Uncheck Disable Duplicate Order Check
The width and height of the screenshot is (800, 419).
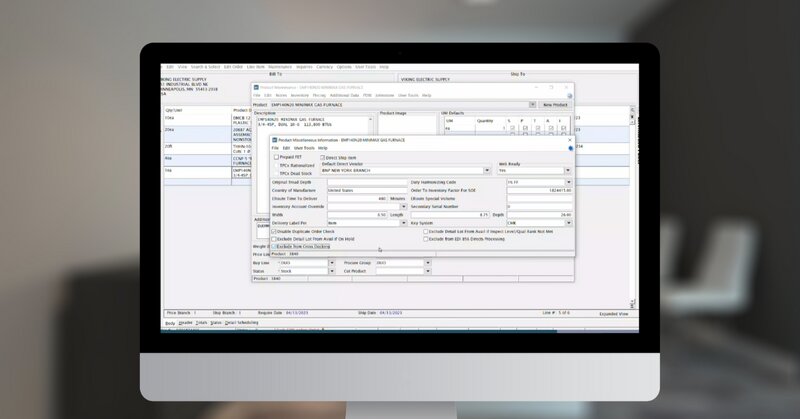point(274,232)
